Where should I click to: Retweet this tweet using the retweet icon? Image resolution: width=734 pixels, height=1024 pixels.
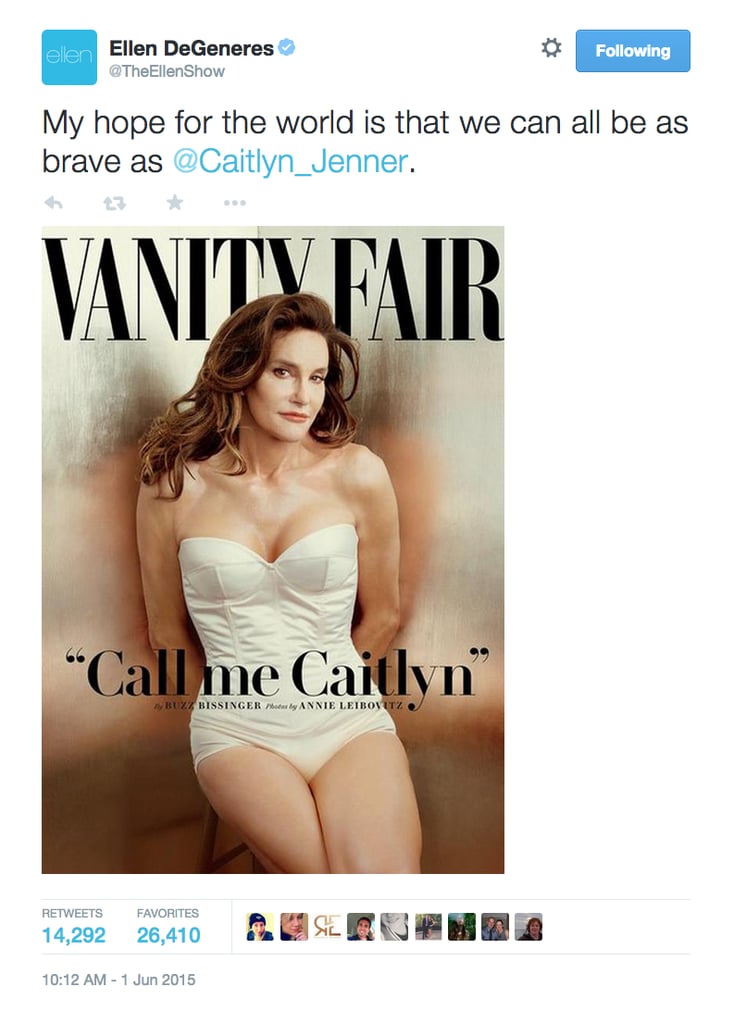[x=115, y=204]
